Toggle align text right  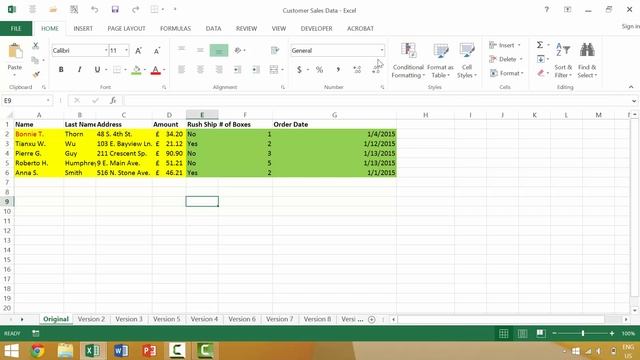pyautogui.click(x=219, y=70)
